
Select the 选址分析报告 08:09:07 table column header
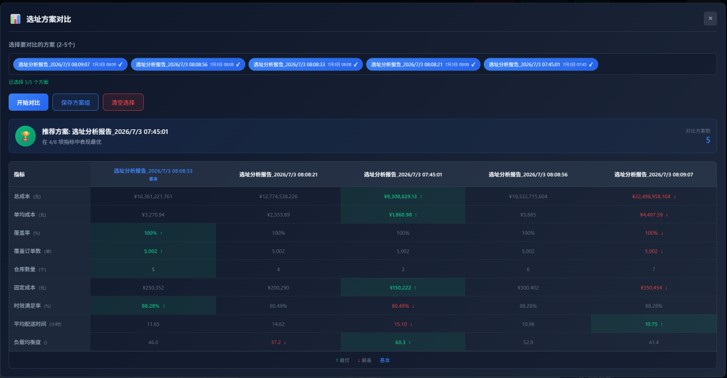[654, 174]
